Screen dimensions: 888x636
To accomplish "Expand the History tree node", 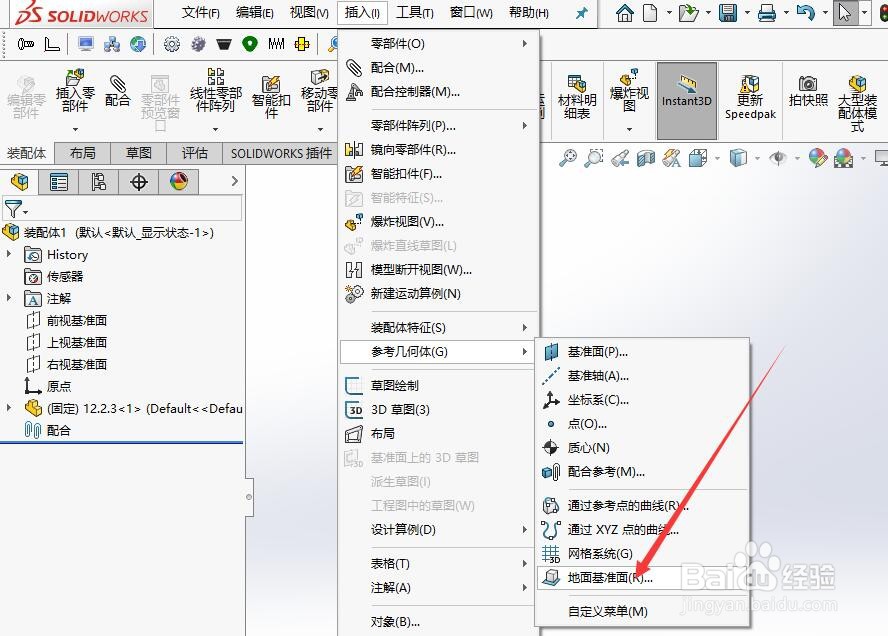I will 8,254.
